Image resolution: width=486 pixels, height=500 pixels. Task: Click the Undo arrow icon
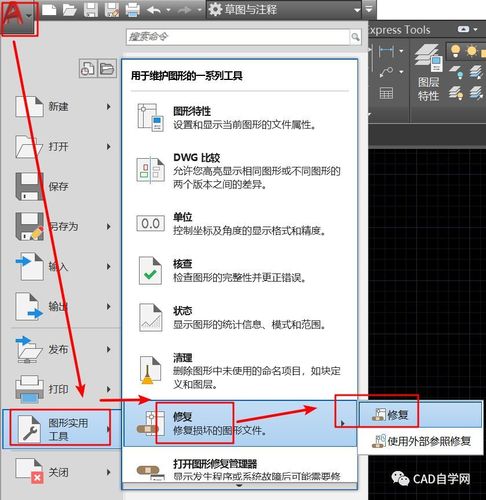pyautogui.click(x=154, y=10)
